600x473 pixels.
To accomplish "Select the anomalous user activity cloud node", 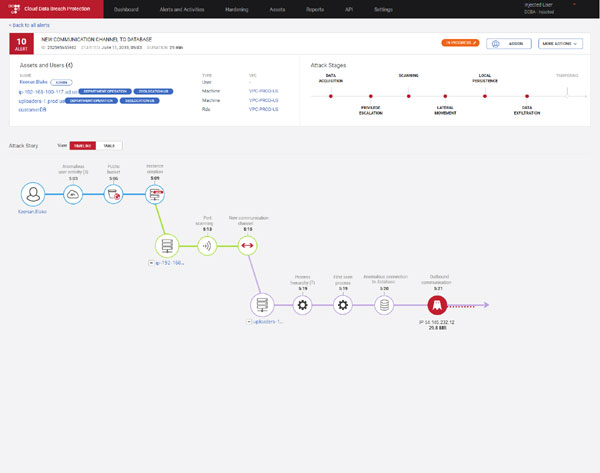I will click(x=75, y=195).
